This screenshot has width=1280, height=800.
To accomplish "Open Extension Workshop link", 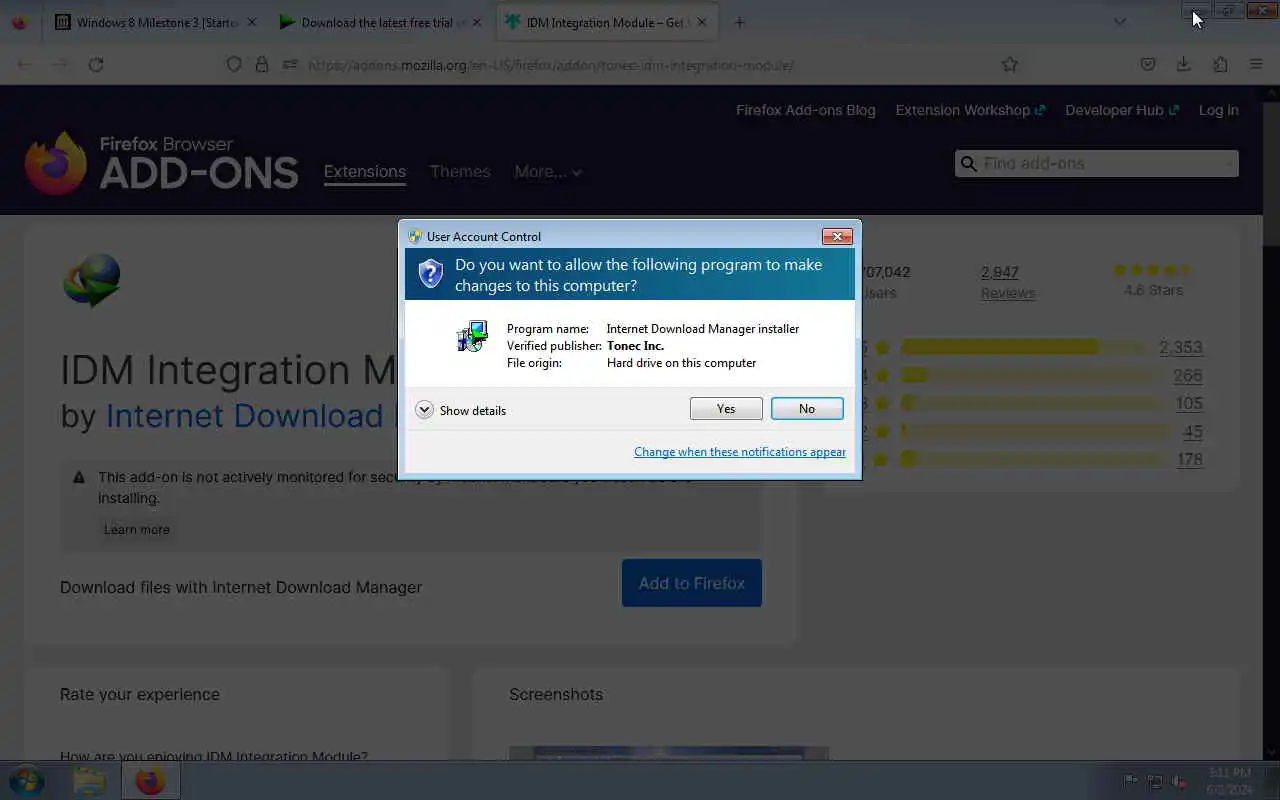I will click(x=970, y=110).
